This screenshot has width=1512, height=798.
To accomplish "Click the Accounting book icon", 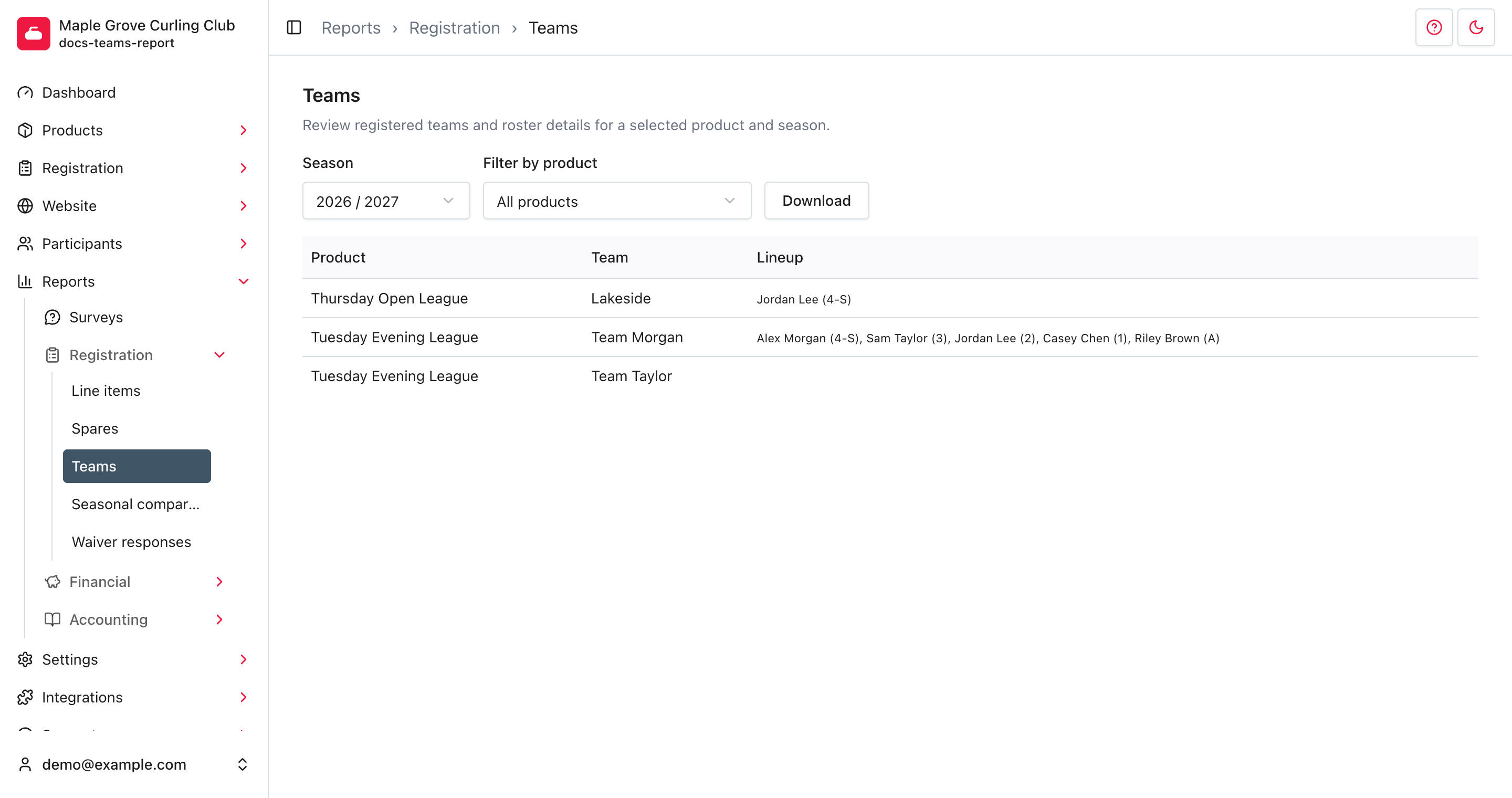I will [x=52, y=619].
